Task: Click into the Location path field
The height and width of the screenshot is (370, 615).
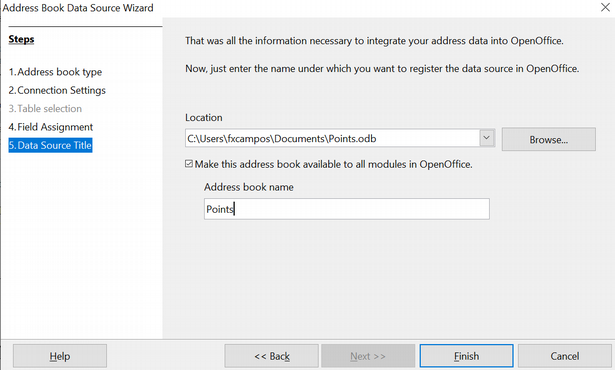Action: click(x=332, y=139)
